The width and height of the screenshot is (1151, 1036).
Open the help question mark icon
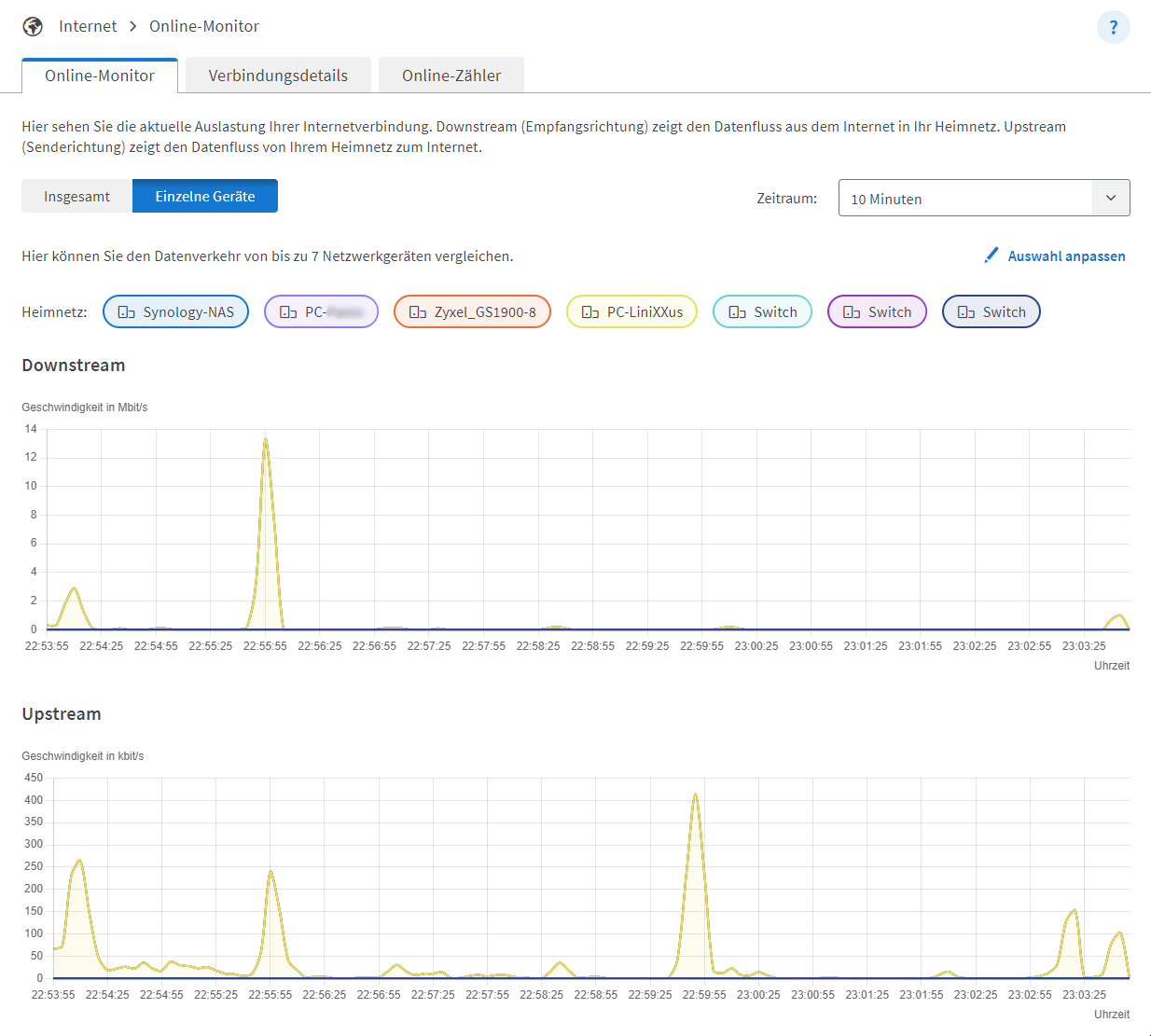coord(1113,27)
